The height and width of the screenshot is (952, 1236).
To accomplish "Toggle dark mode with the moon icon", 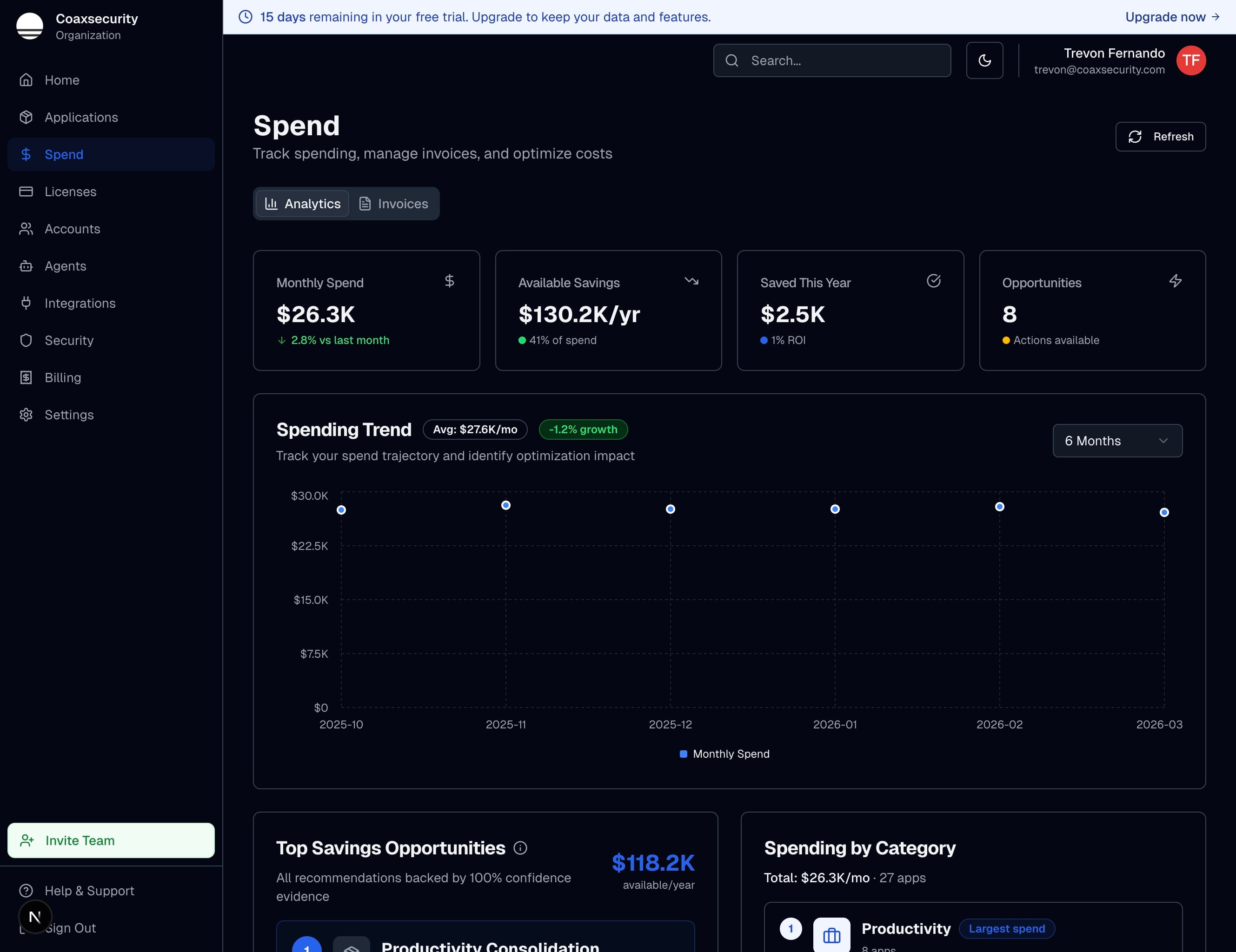I will pos(984,60).
